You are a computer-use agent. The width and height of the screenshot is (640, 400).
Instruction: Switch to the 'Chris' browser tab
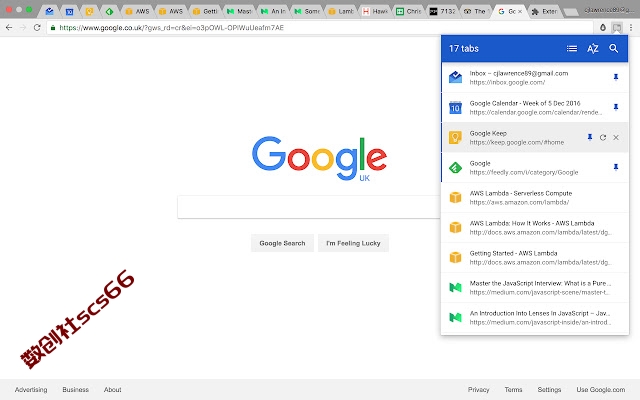(x=409, y=11)
